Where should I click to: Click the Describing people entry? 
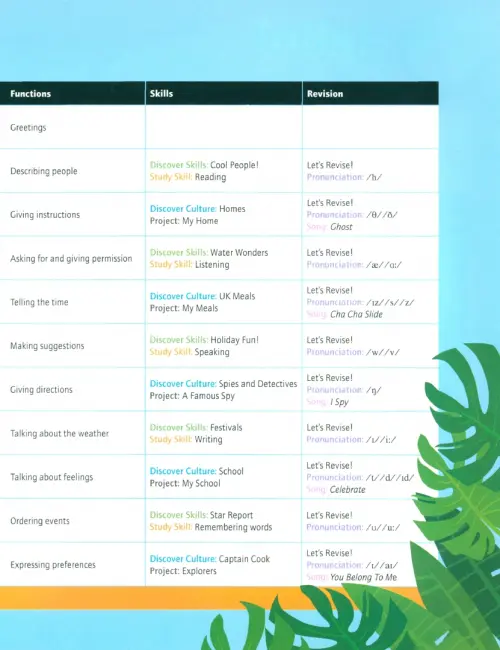click(44, 171)
